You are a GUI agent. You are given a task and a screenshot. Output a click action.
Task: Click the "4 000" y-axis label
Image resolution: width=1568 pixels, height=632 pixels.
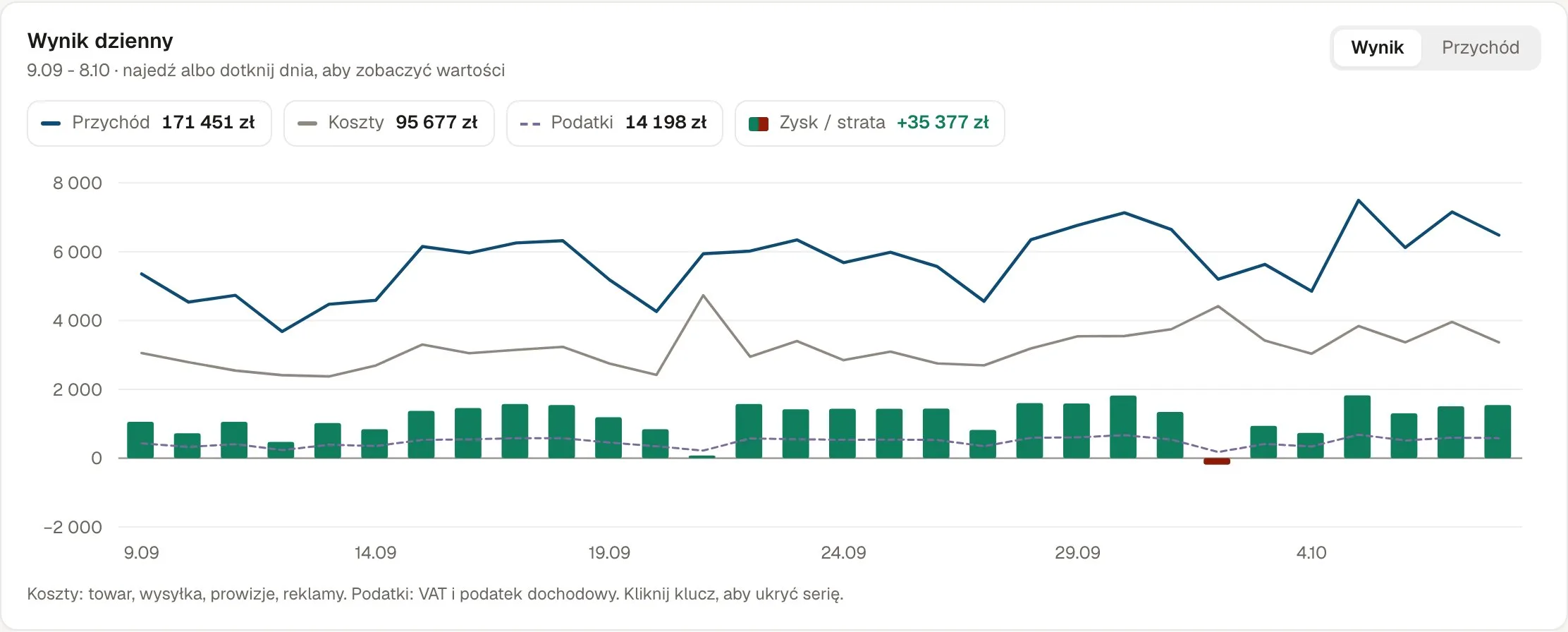(x=78, y=321)
